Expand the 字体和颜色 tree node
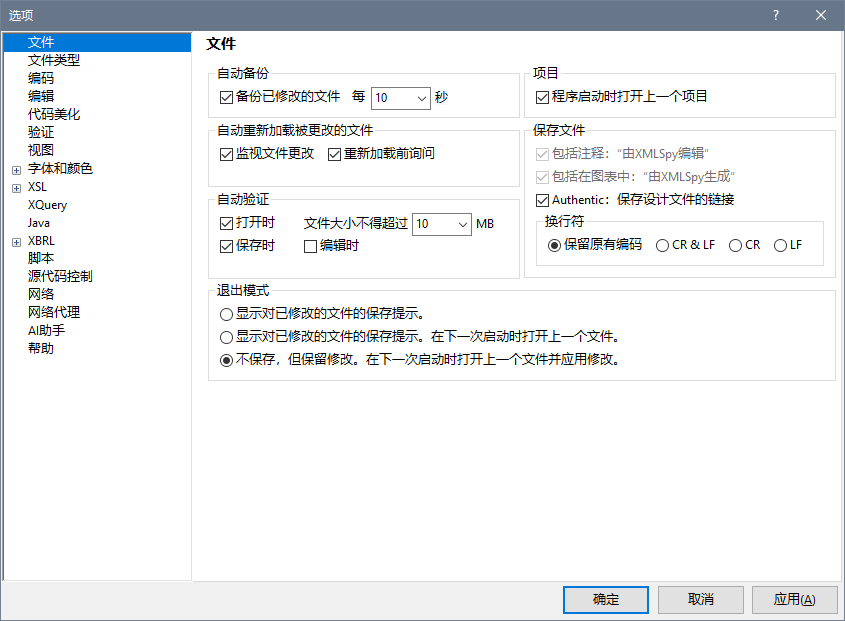 pyautogui.click(x=17, y=170)
